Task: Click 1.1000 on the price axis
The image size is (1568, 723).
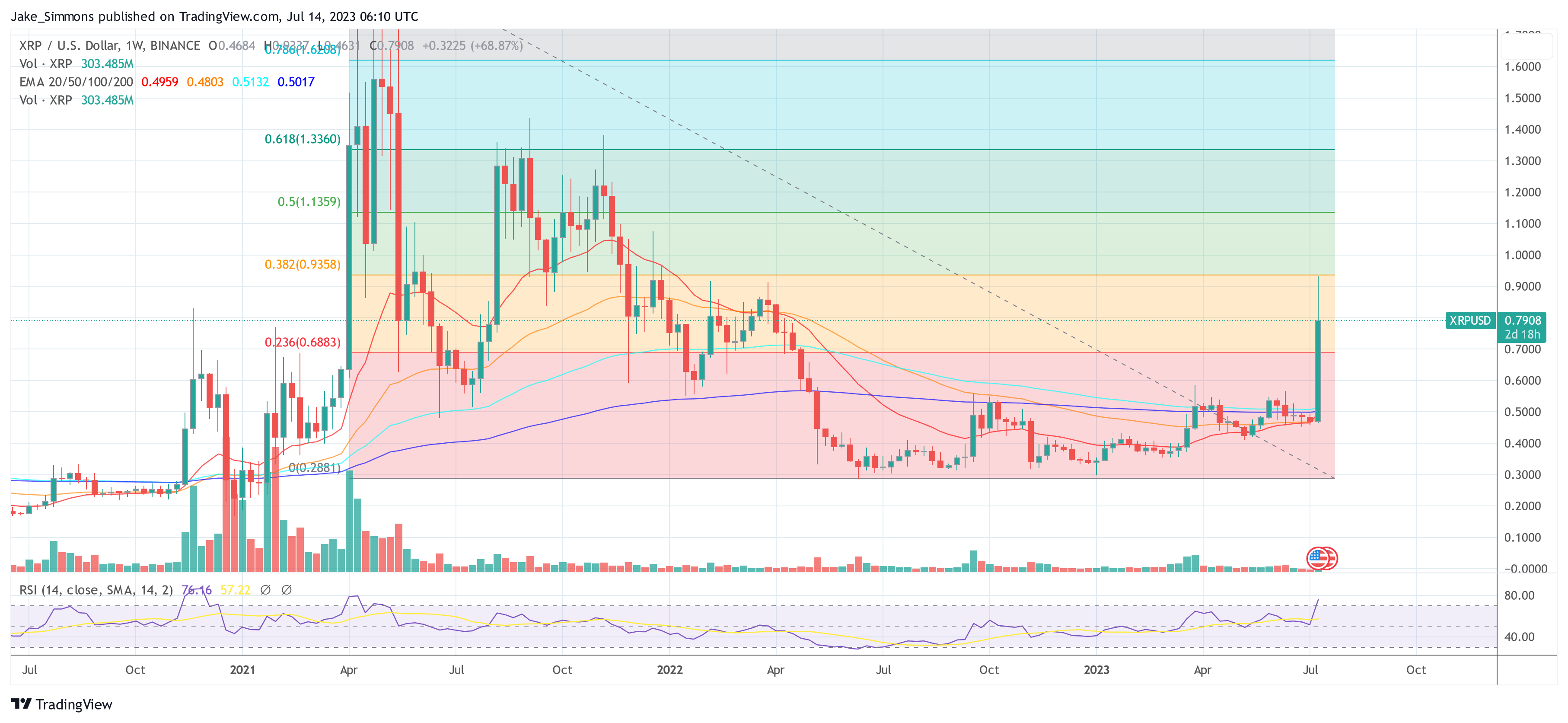Action: click(x=1522, y=224)
